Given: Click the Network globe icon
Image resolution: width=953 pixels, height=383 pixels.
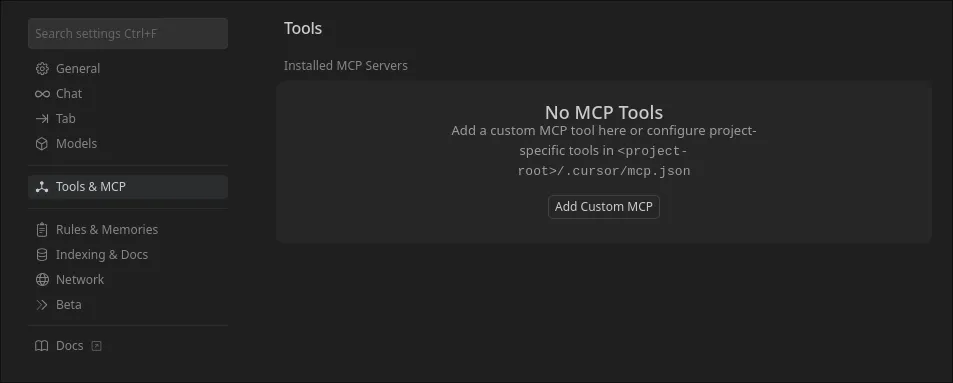Looking at the screenshot, I should [x=42, y=280].
